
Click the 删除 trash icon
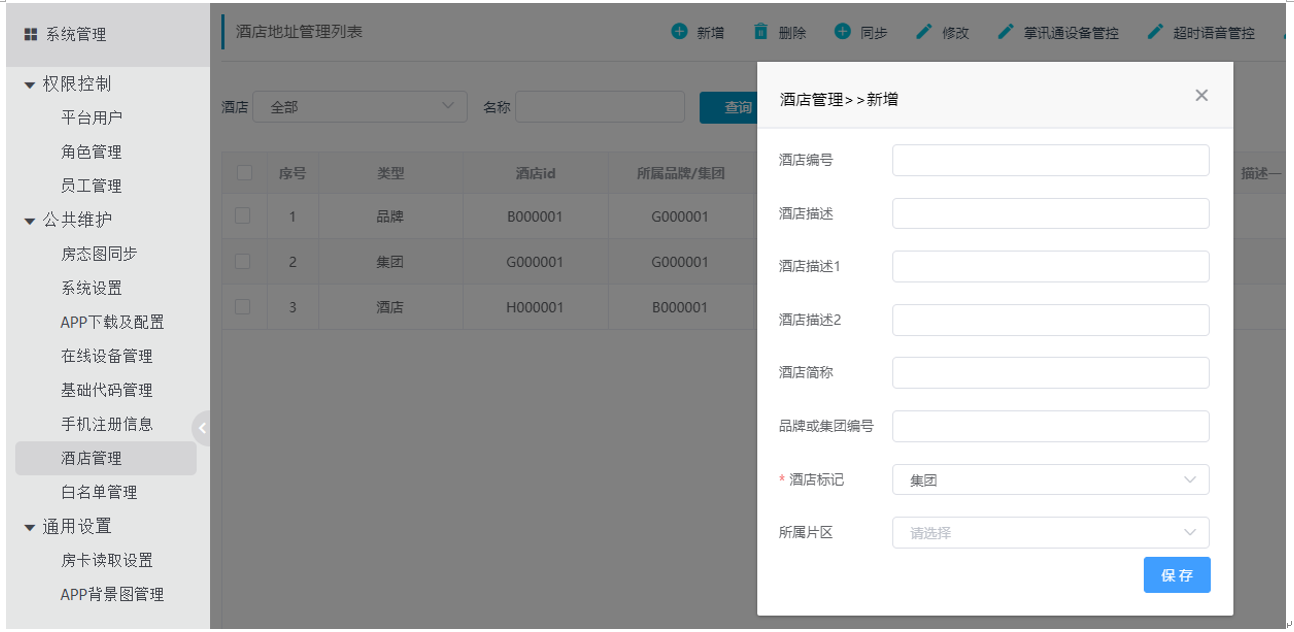coord(761,32)
